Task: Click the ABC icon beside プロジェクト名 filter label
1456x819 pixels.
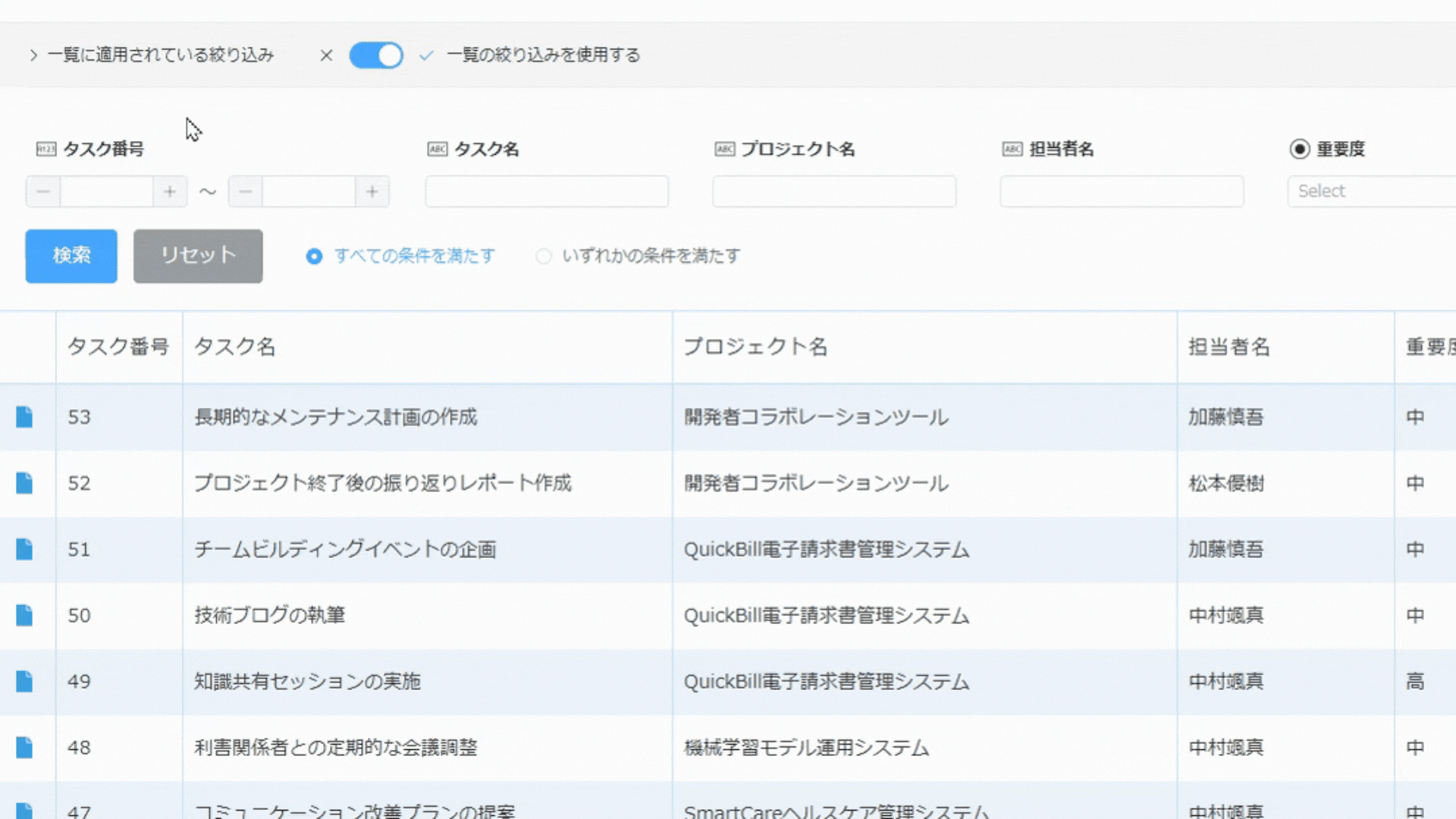Action: pos(725,149)
